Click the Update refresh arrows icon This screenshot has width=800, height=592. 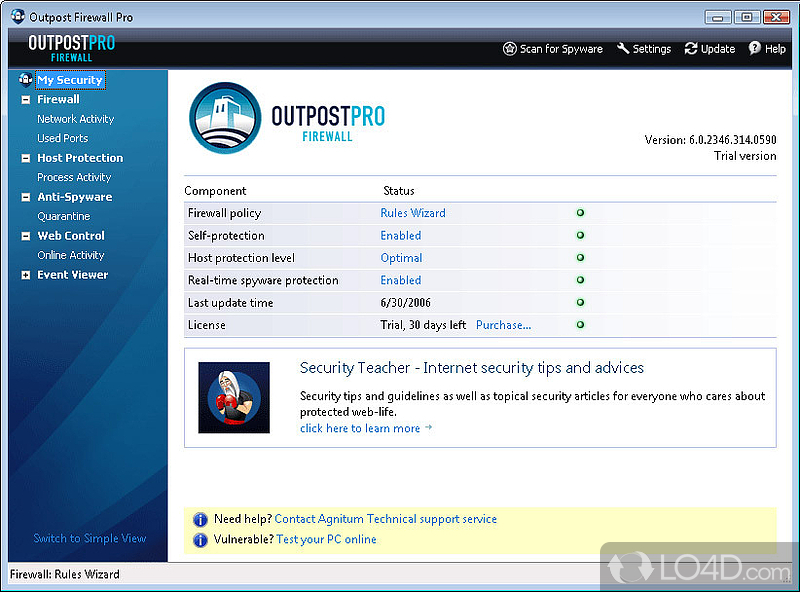pyautogui.click(x=691, y=48)
